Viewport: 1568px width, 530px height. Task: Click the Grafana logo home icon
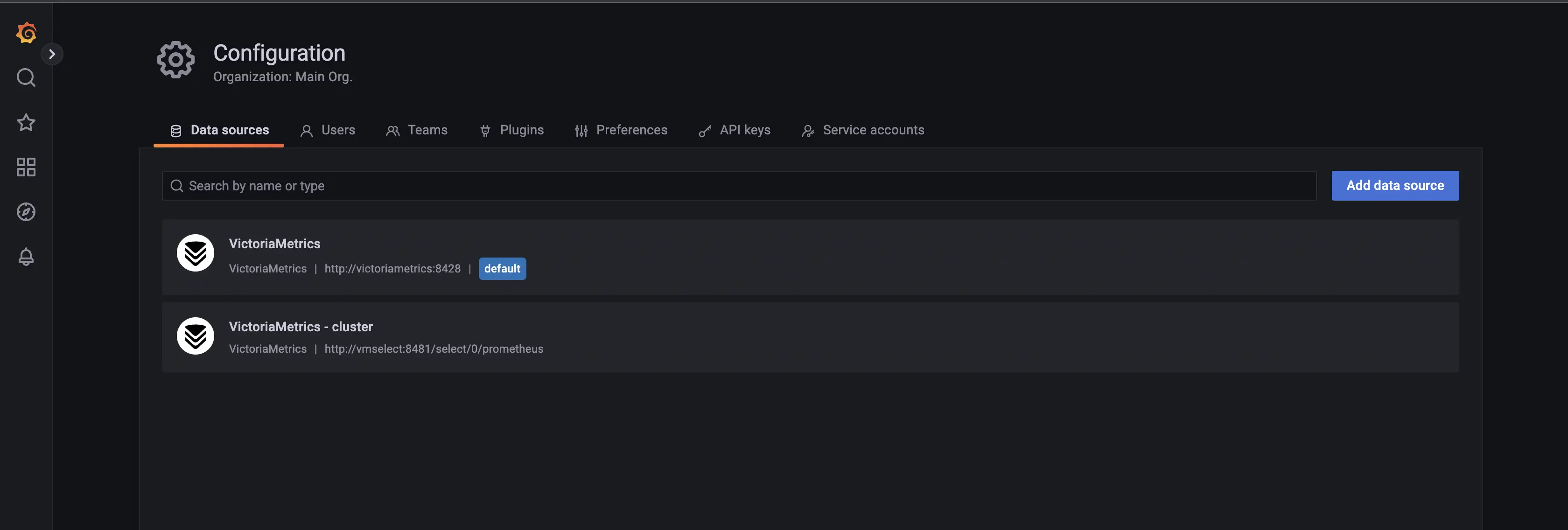click(26, 32)
